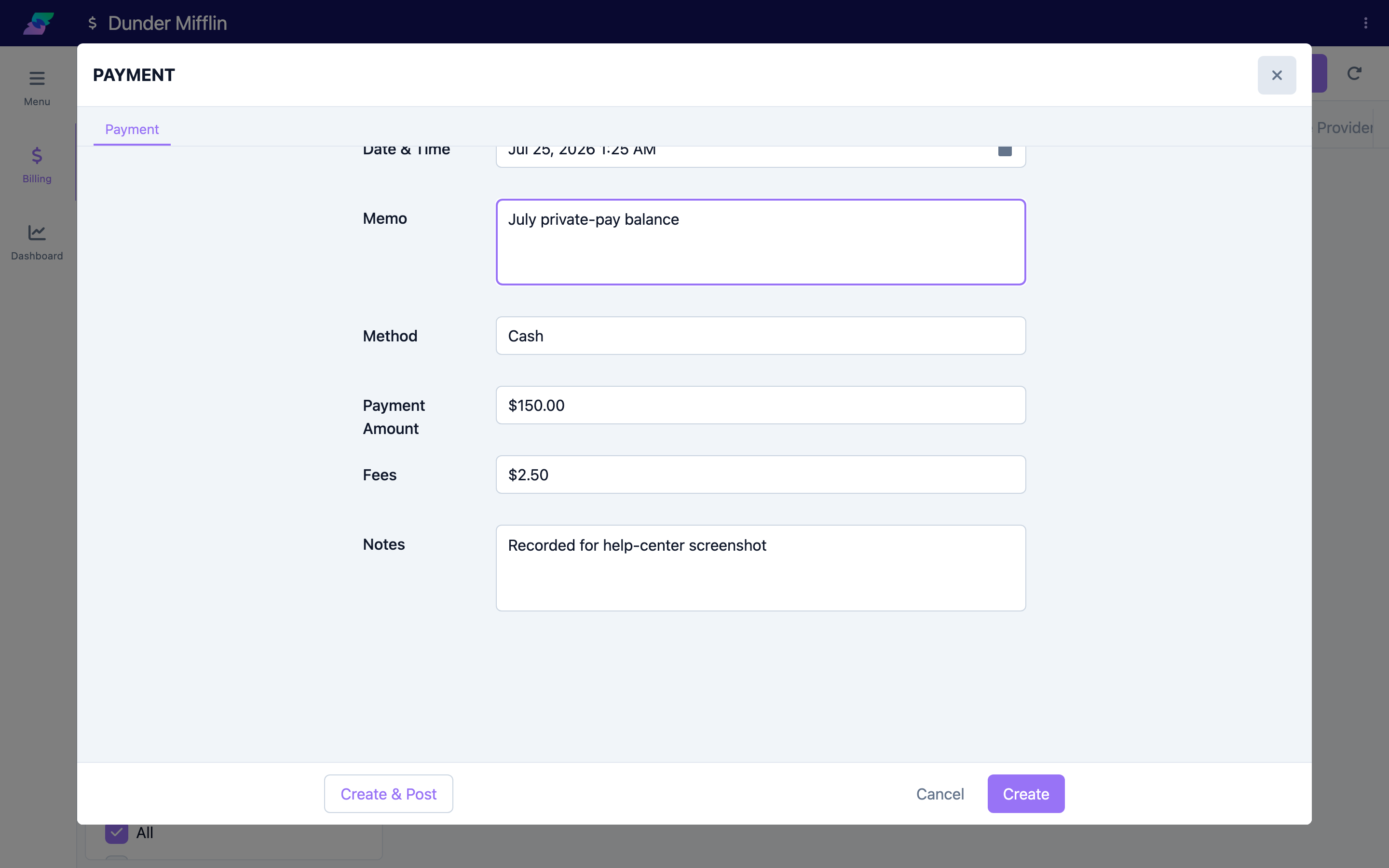Image resolution: width=1389 pixels, height=868 pixels.
Task: Go to Billing via the dollar icon
Action: click(37, 156)
